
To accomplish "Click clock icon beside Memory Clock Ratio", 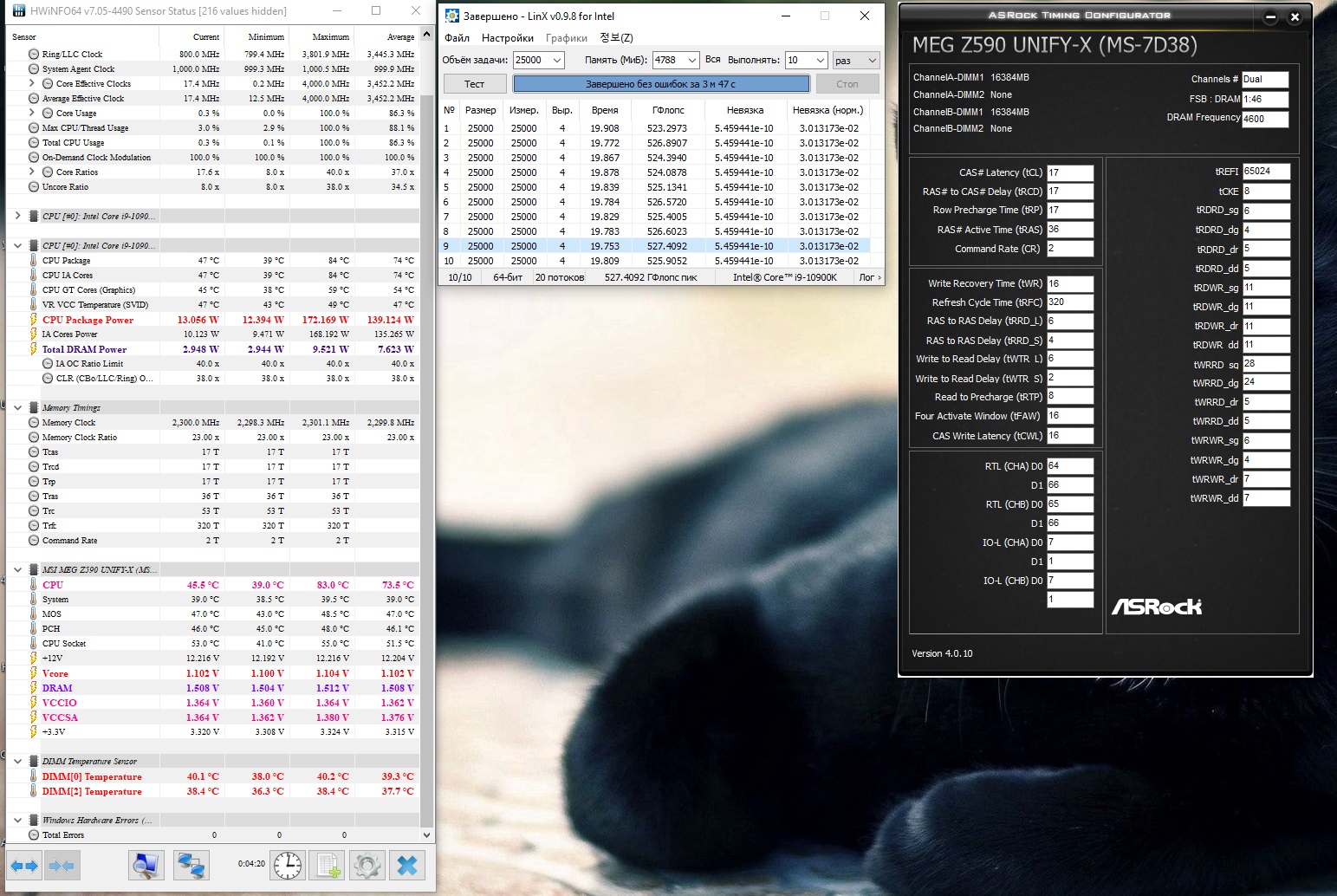I will (x=34, y=438).
